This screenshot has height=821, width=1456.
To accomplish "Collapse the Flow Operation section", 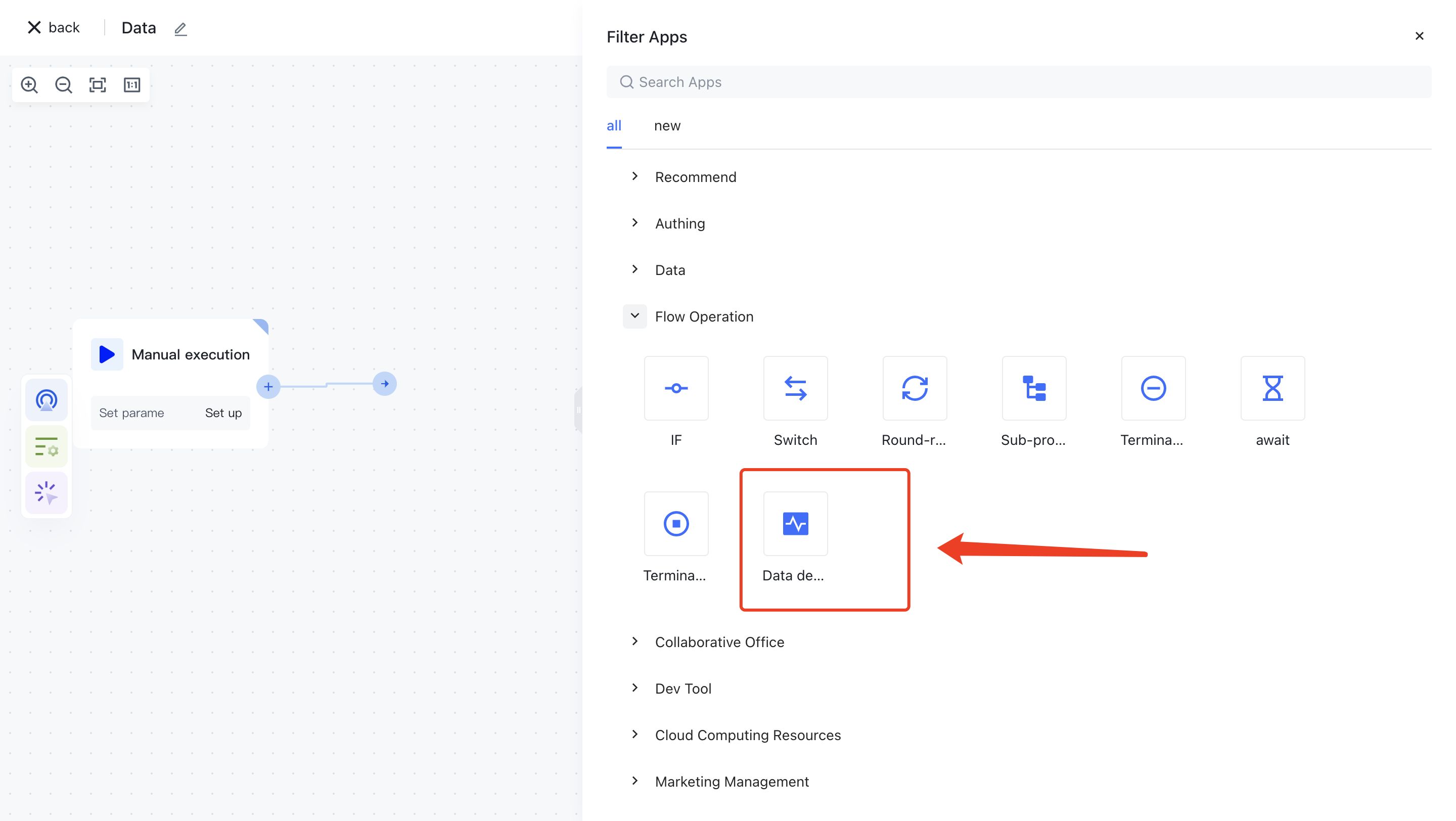I will click(635, 316).
